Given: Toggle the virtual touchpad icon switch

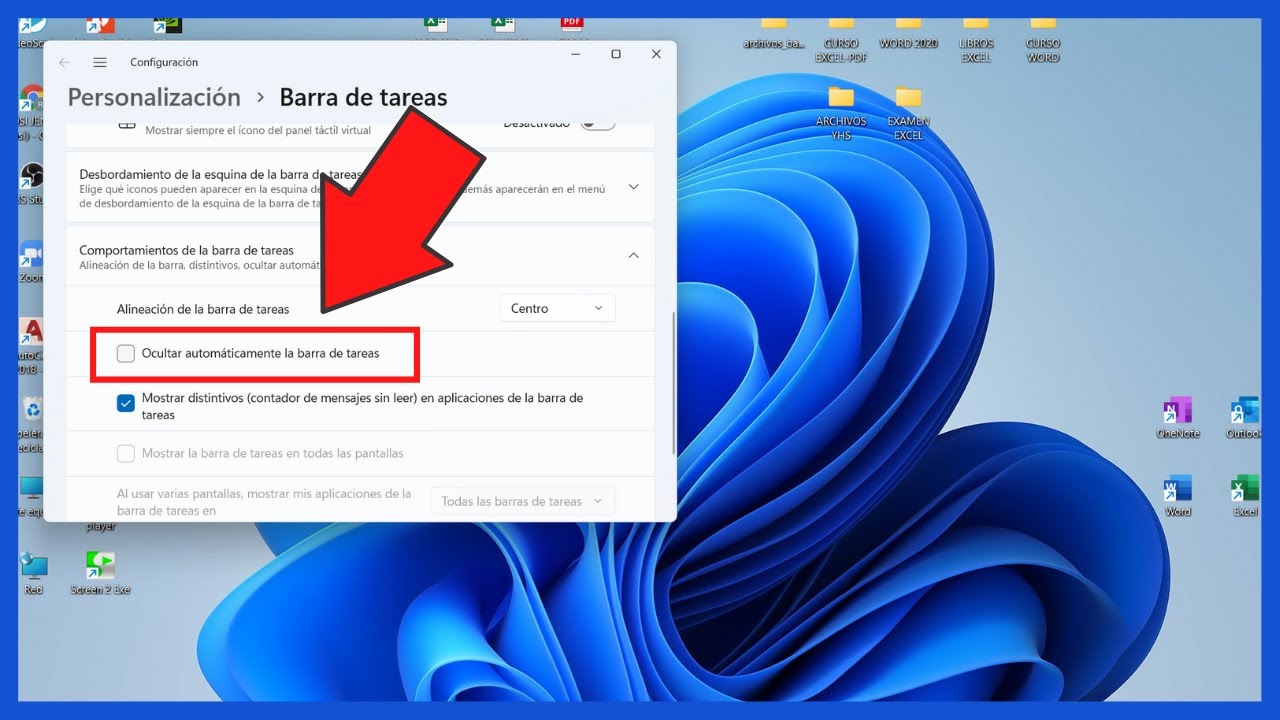Looking at the screenshot, I should pos(598,124).
